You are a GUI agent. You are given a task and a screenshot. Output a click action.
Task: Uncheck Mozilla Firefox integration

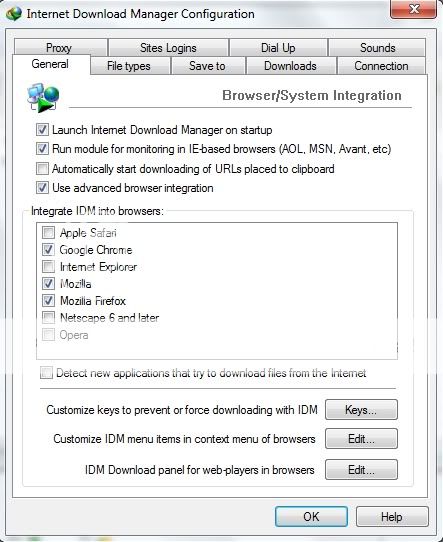pyautogui.click(x=48, y=300)
